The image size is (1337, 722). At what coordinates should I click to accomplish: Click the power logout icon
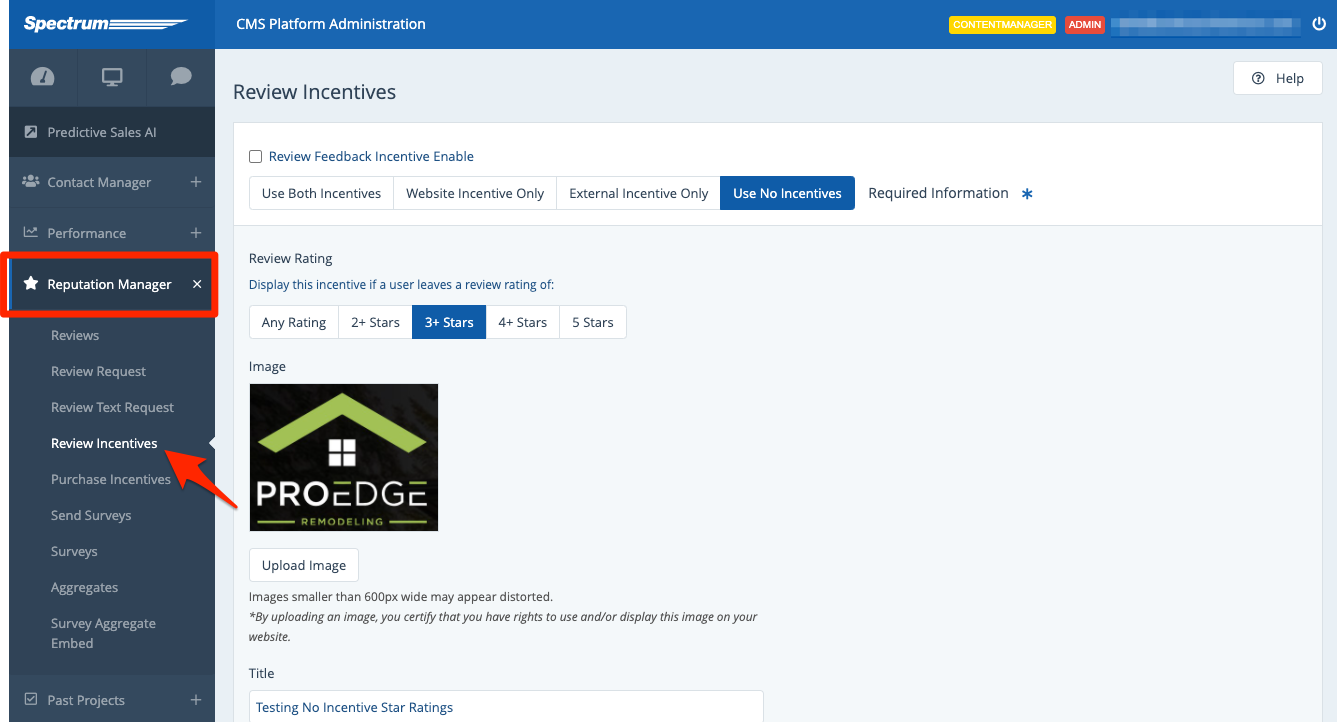[x=1318, y=24]
